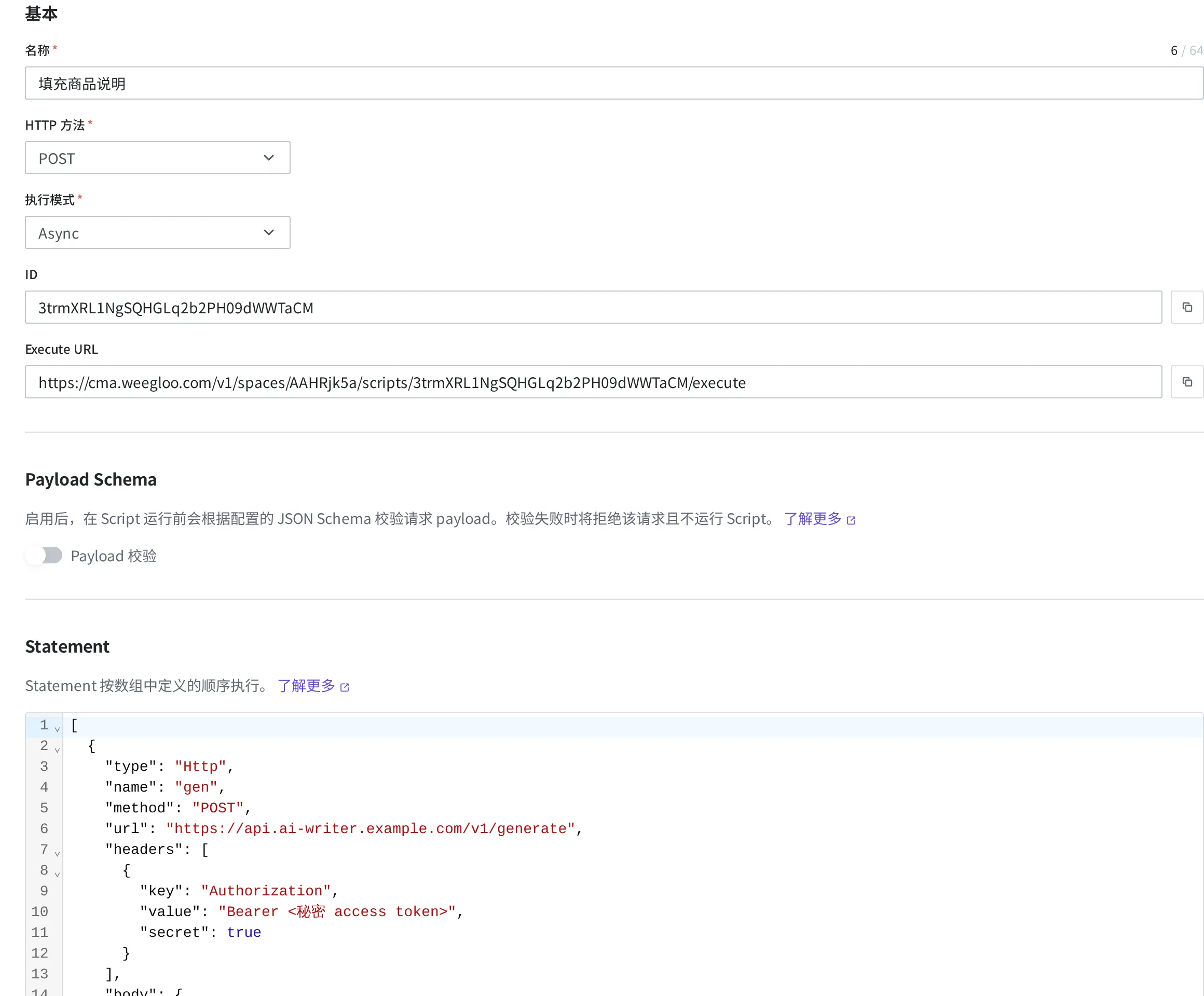
Task: Click the Payload 校验 label text
Action: click(x=114, y=556)
